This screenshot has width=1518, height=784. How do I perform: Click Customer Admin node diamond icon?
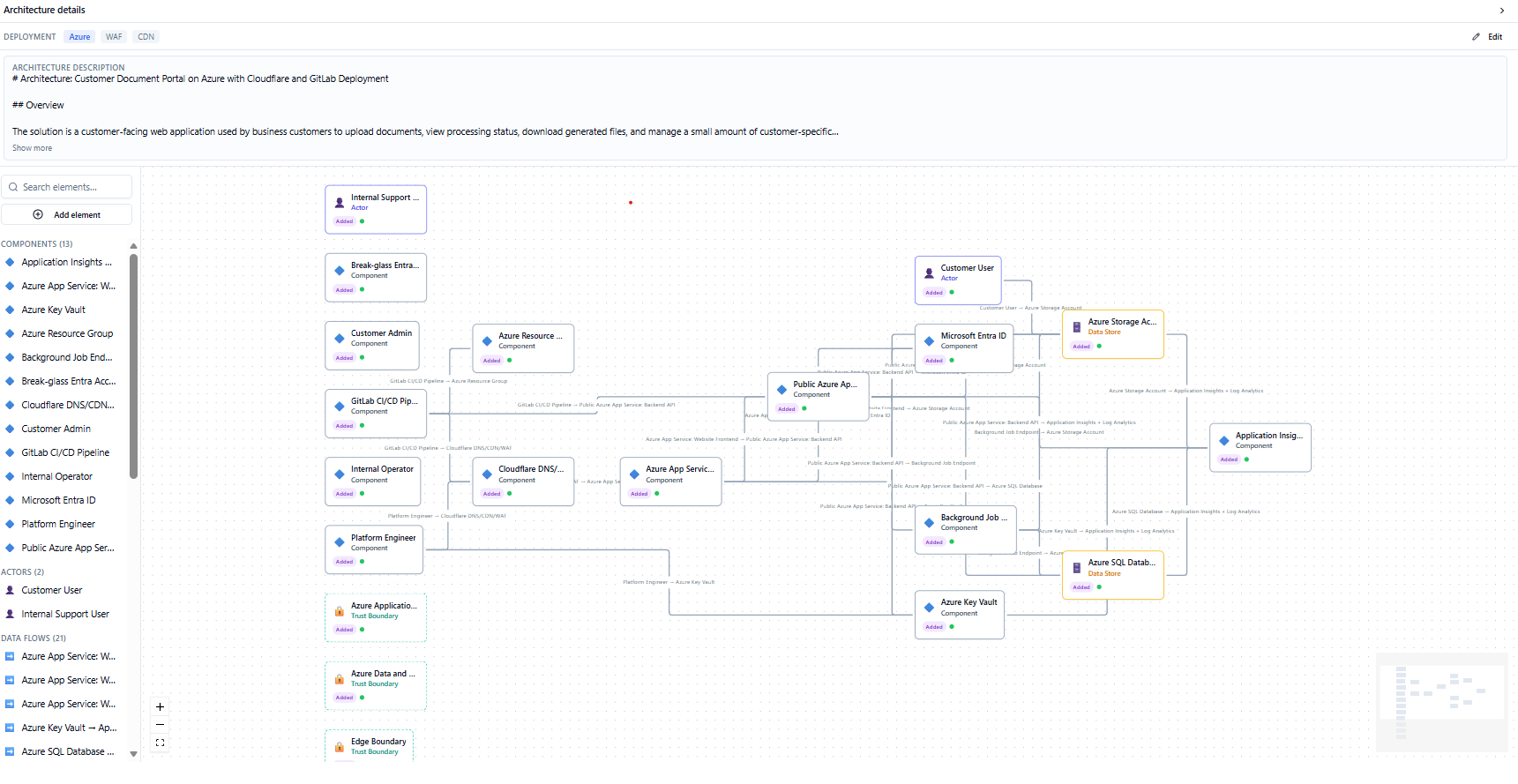(340, 338)
